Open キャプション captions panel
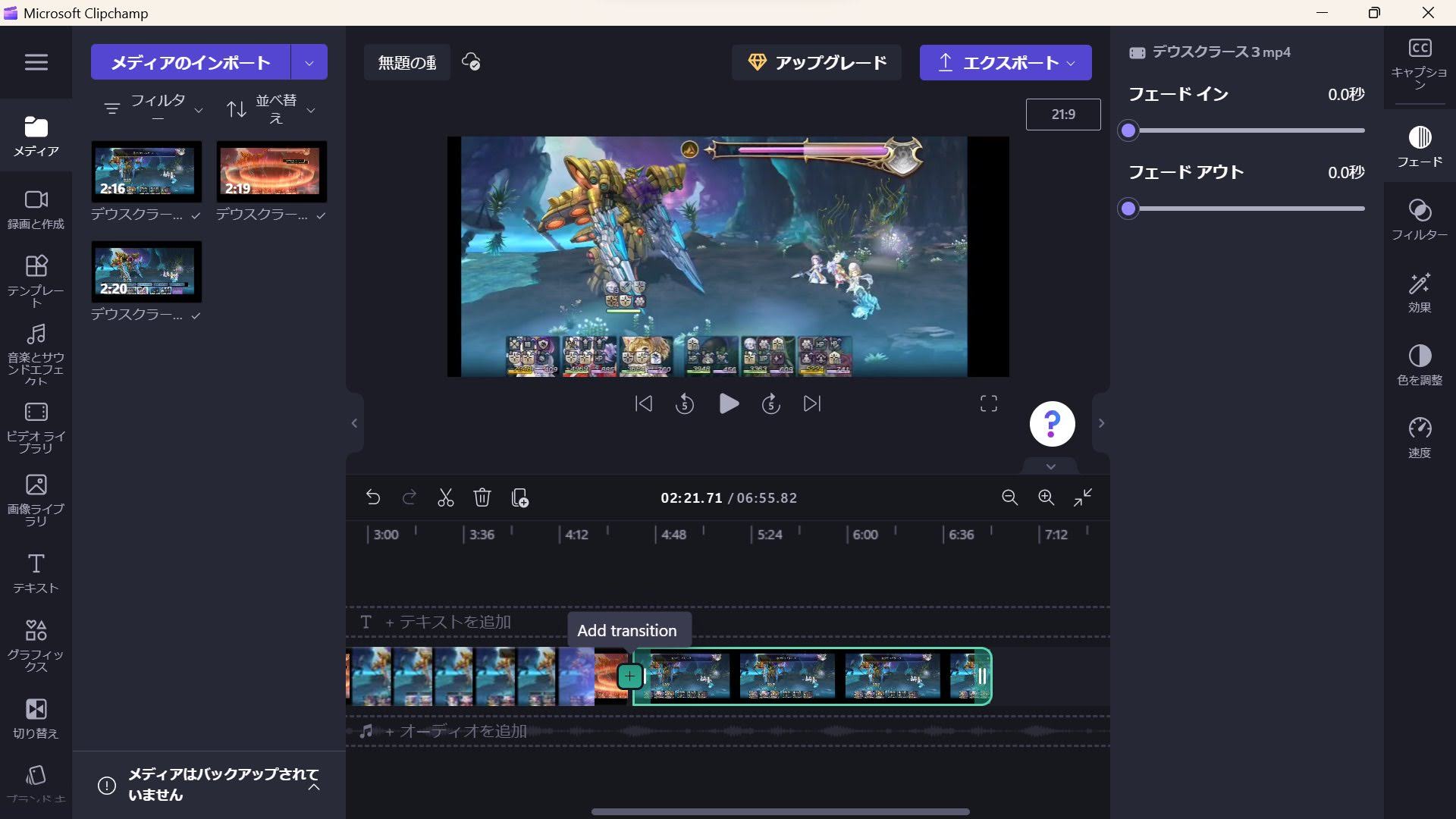Image resolution: width=1456 pixels, height=819 pixels. tap(1420, 64)
